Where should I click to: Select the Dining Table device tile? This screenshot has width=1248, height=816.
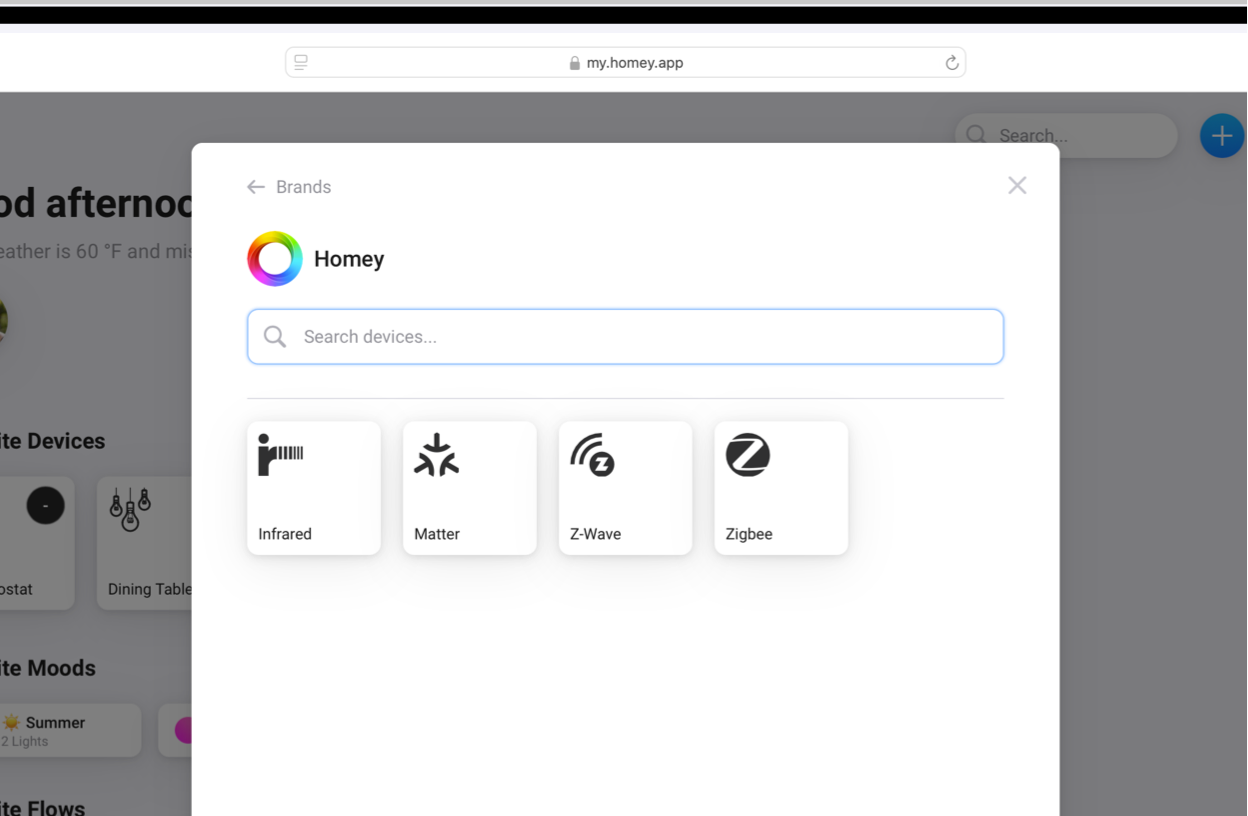[145, 543]
